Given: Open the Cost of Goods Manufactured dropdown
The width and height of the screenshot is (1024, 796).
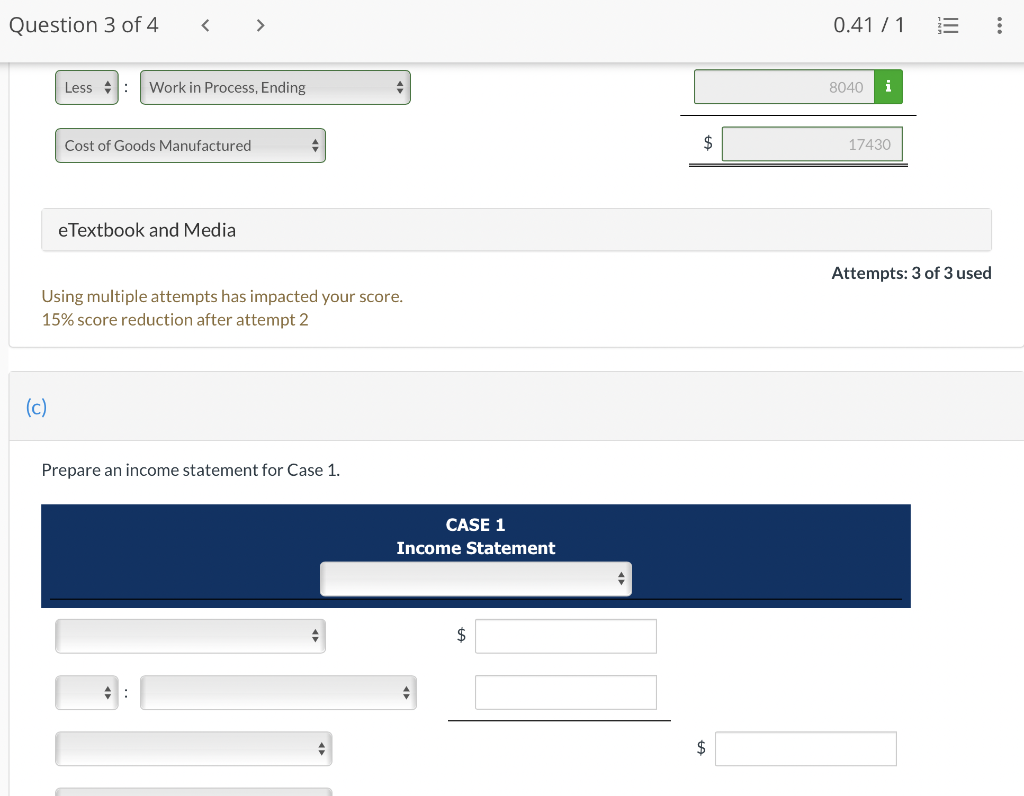Looking at the screenshot, I should pyautogui.click(x=190, y=145).
